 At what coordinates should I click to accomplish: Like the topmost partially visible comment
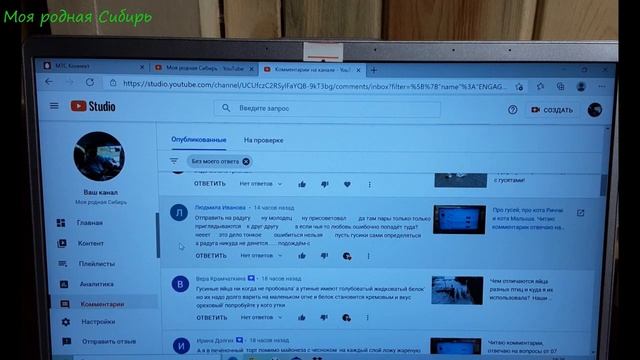(302, 184)
